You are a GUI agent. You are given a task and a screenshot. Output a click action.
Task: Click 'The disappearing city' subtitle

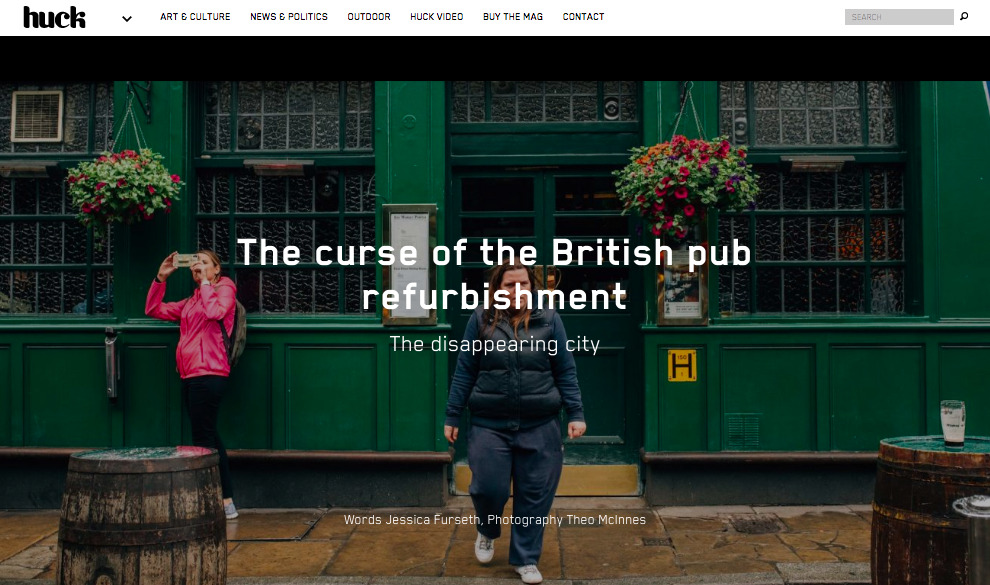[494, 344]
